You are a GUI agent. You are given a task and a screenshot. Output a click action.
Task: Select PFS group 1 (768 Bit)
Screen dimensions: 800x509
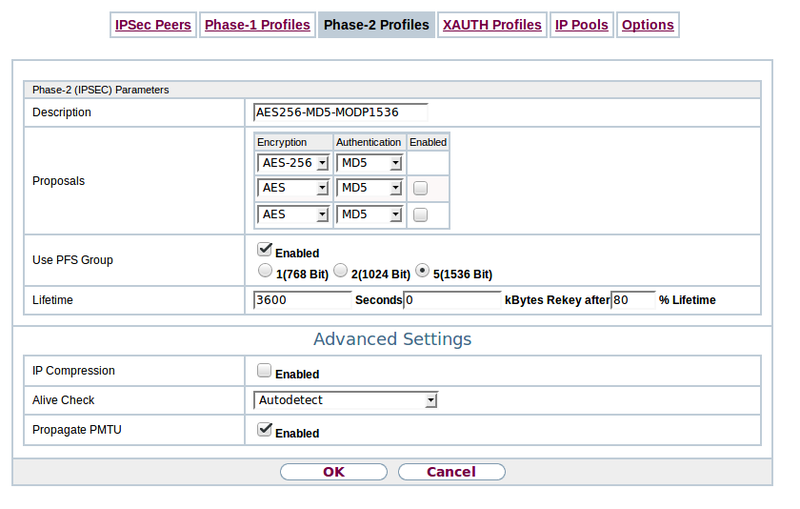265,271
